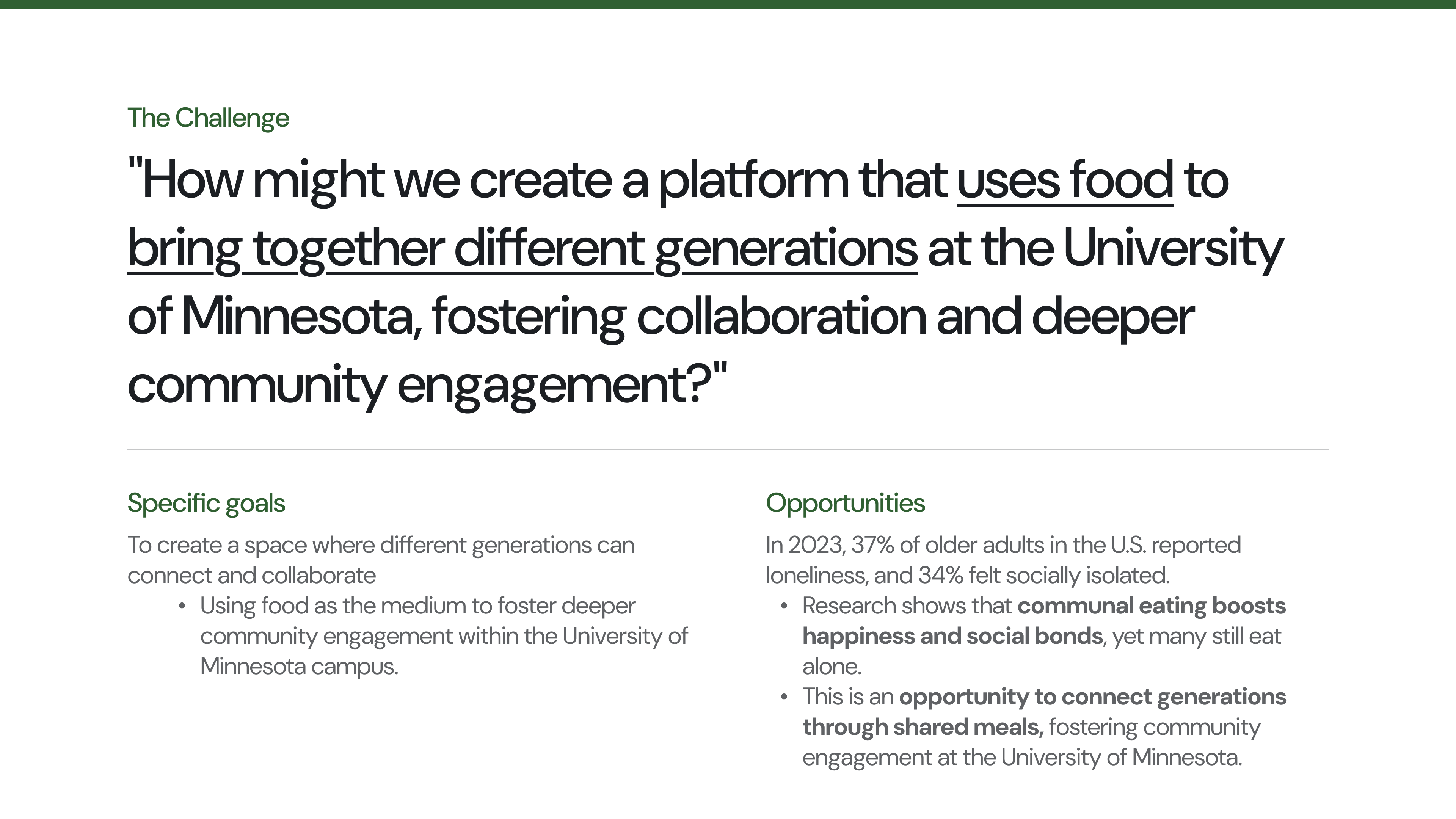The width and height of the screenshot is (1456, 819).
Task: Click the bullet before "Using food as the medium"
Action: tap(182, 607)
